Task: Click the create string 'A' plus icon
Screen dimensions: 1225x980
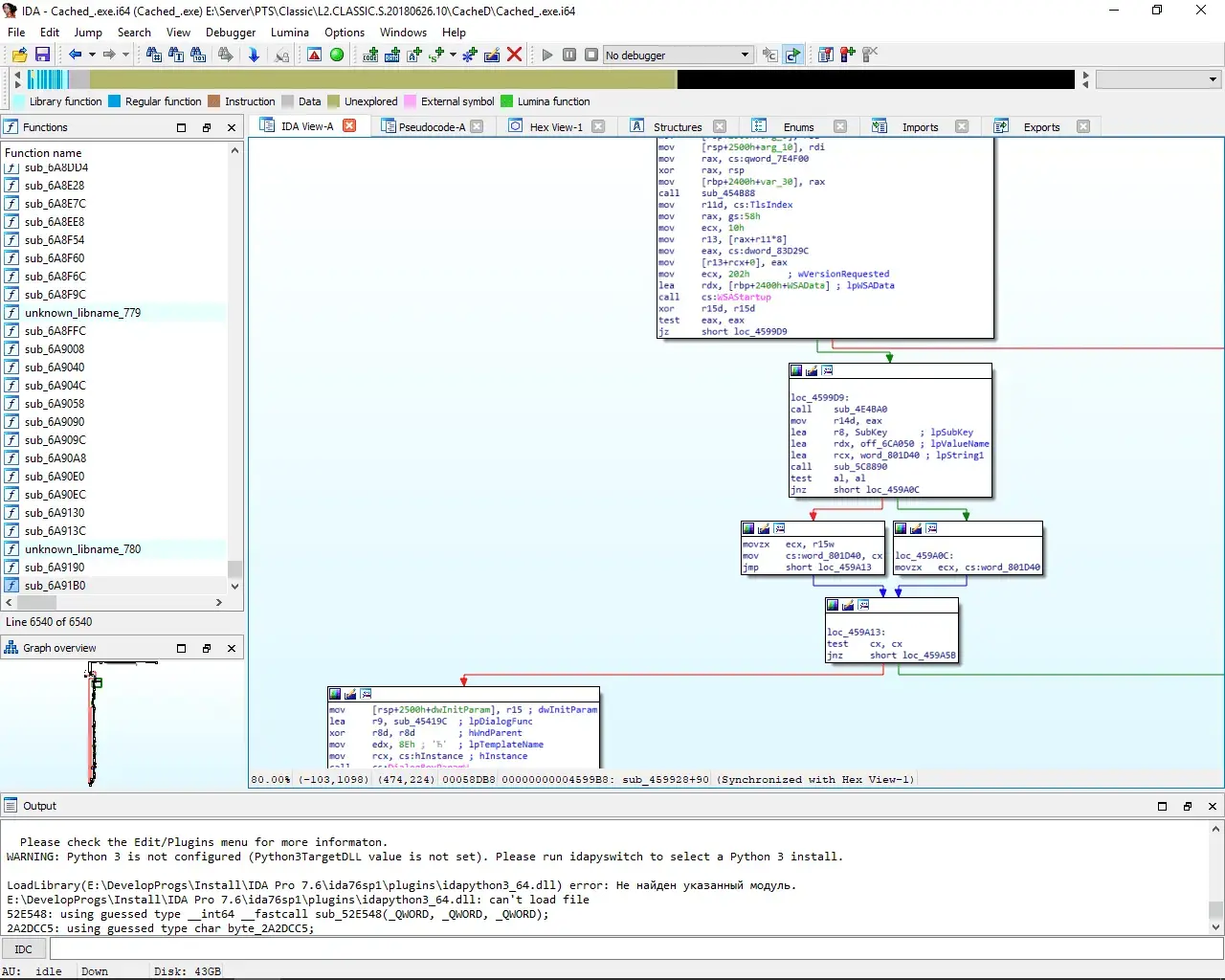Action: (414, 56)
